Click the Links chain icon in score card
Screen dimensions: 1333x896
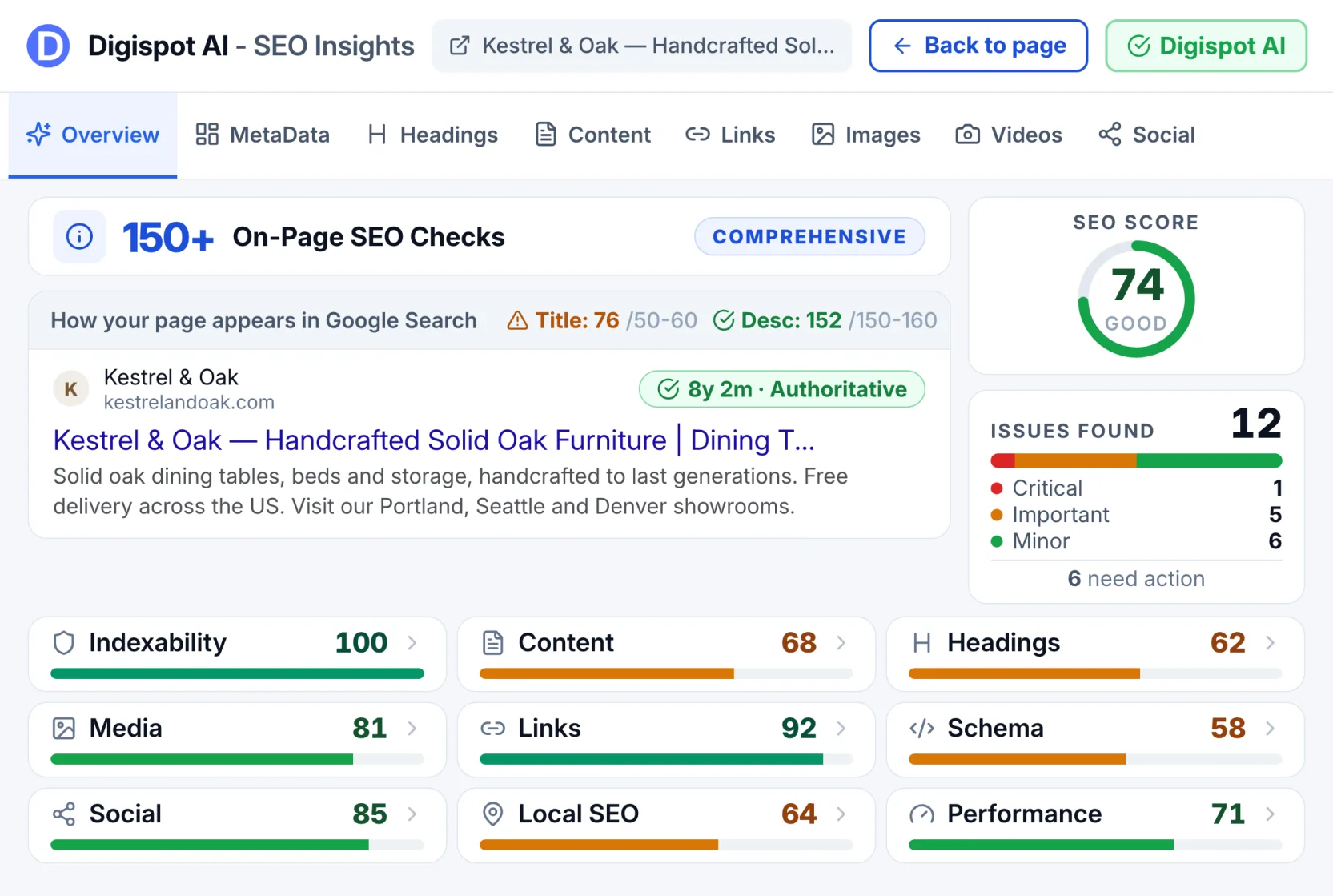493,729
